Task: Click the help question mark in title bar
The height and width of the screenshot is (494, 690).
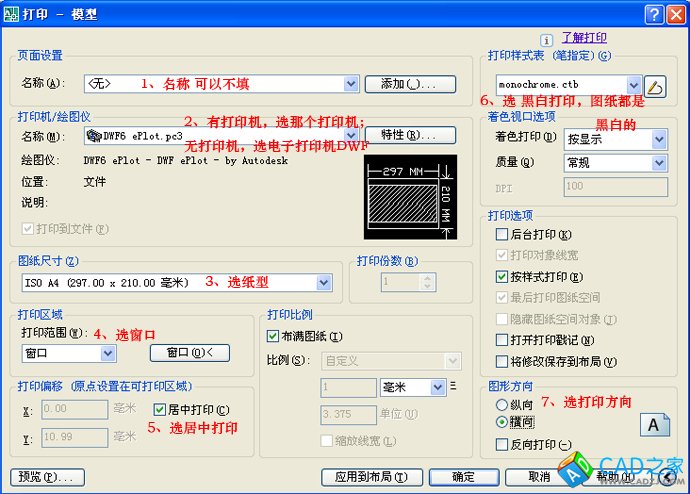Action: [x=654, y=15]
